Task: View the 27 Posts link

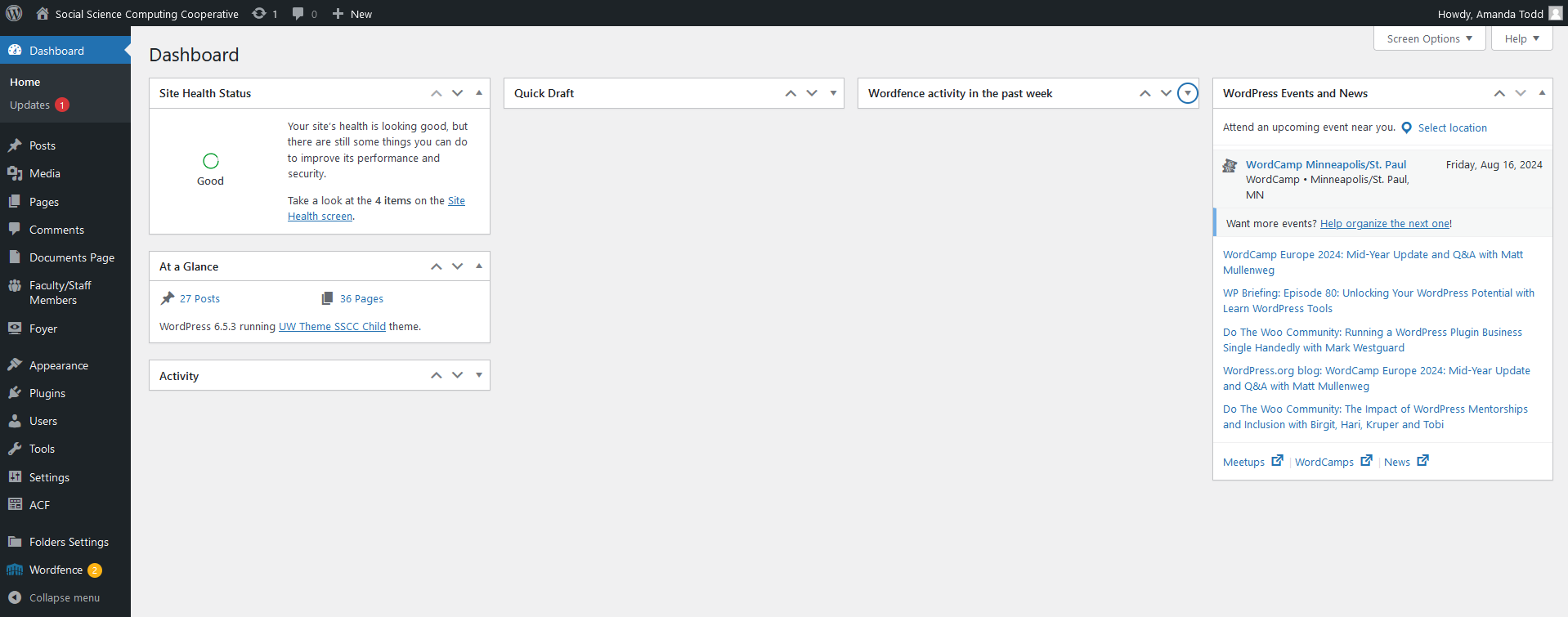Action: (199, 298)
